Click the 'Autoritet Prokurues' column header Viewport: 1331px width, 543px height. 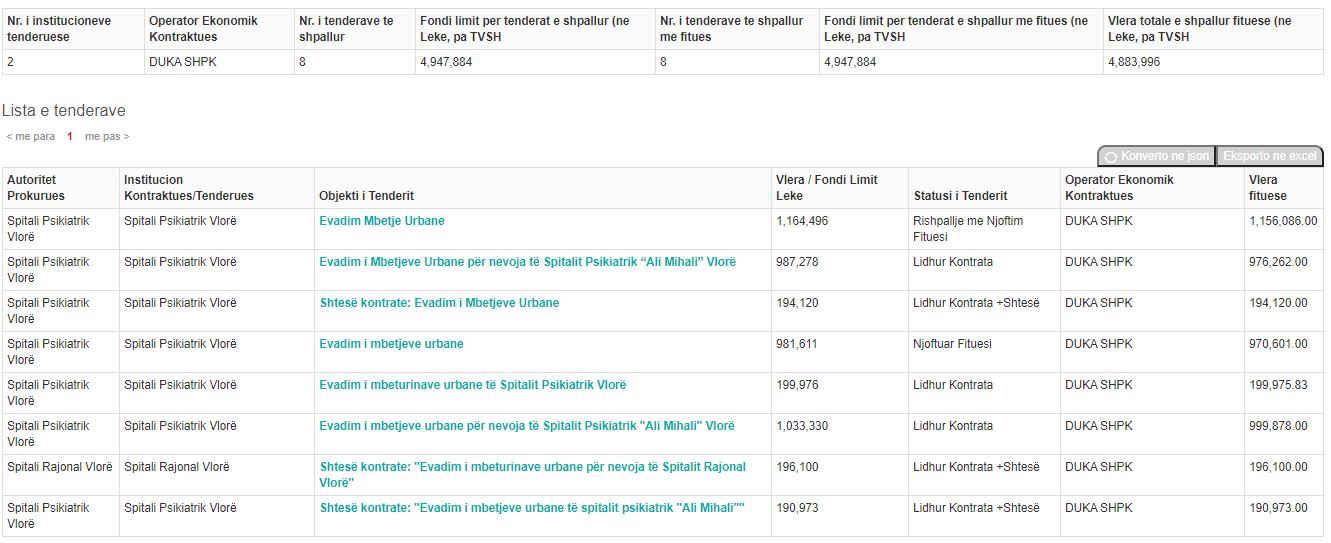pyautogui.click(x=36, y=188)
